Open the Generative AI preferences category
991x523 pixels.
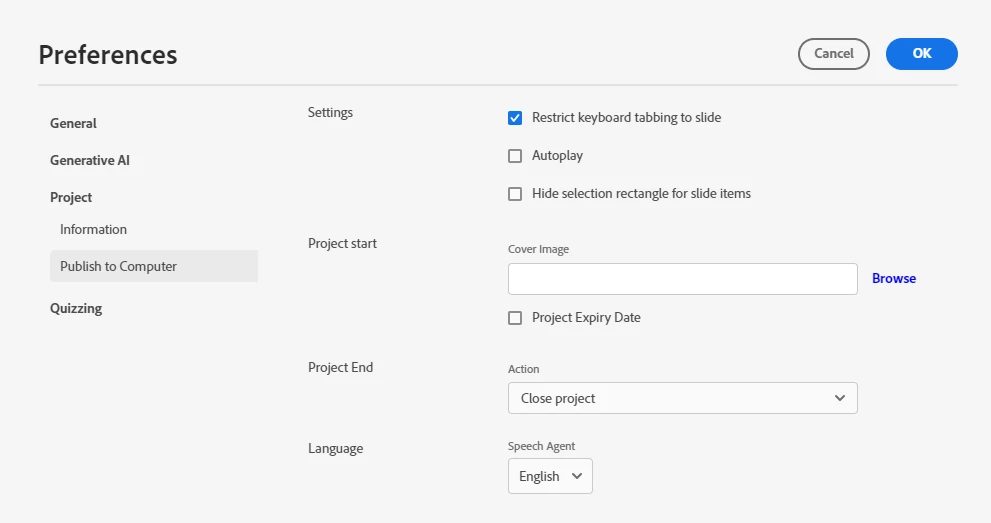click(x=90, y=160)
